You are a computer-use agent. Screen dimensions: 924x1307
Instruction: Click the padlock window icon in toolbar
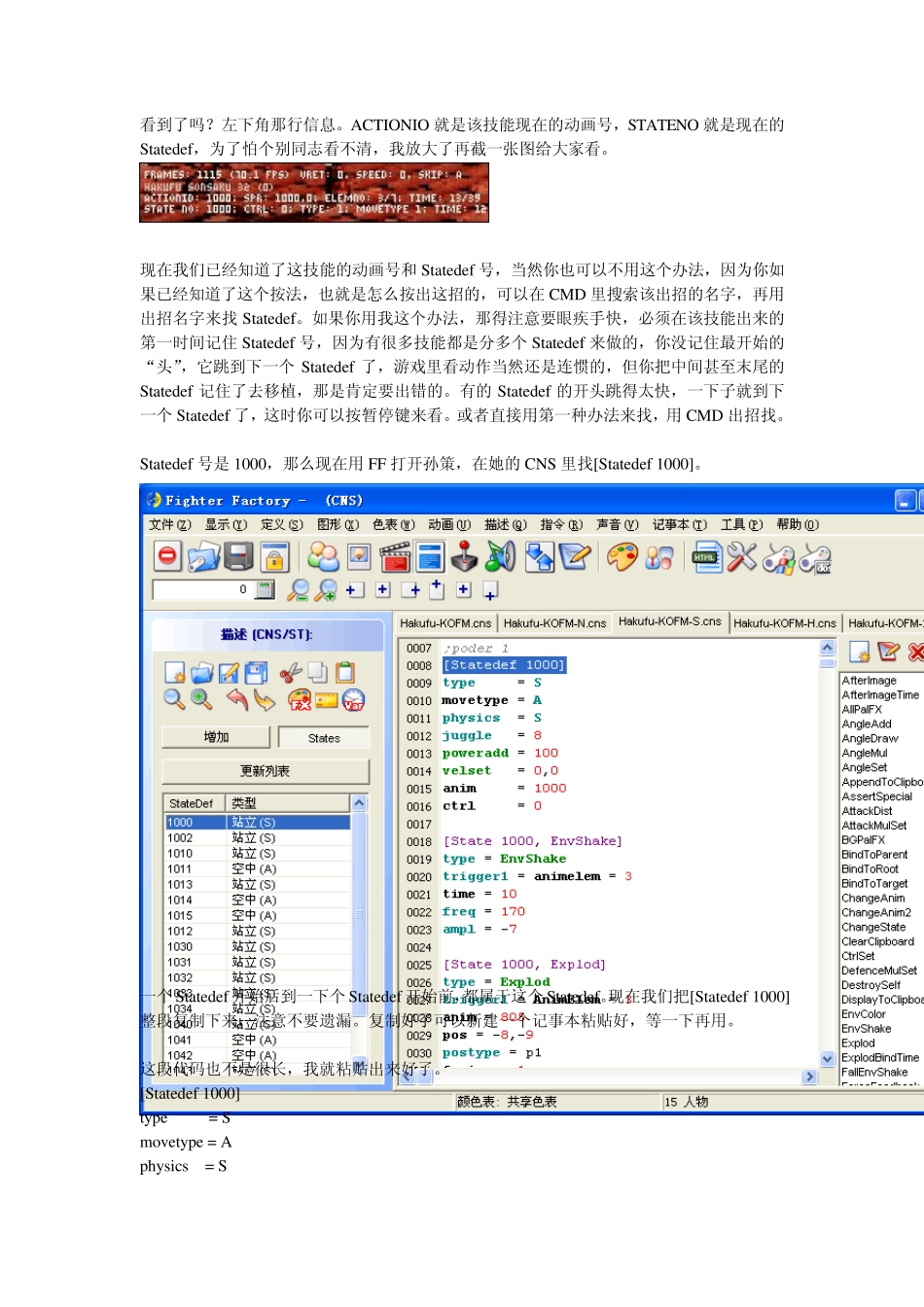pos(275,556)
